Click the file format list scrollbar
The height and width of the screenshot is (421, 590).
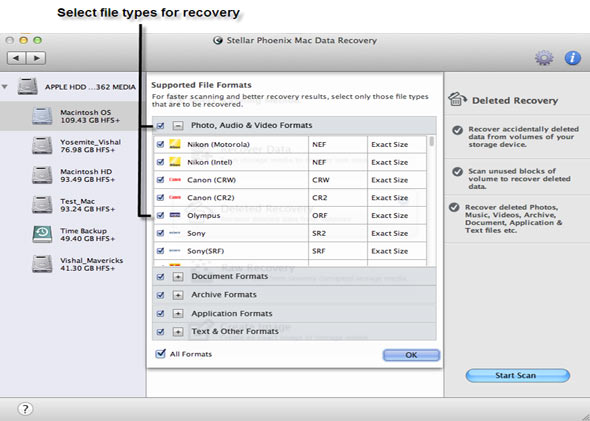(431, 142)
